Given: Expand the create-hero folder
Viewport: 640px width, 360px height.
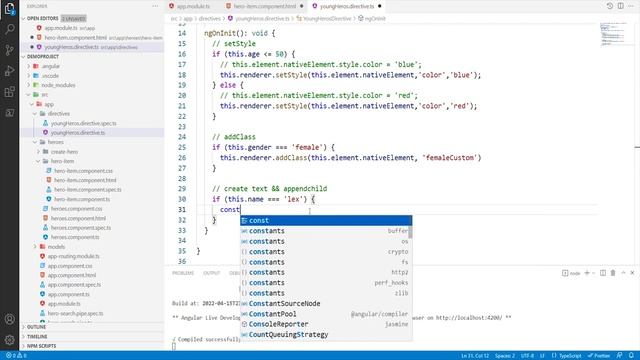Looking at the screenshot, I should [x=64, y=151].
